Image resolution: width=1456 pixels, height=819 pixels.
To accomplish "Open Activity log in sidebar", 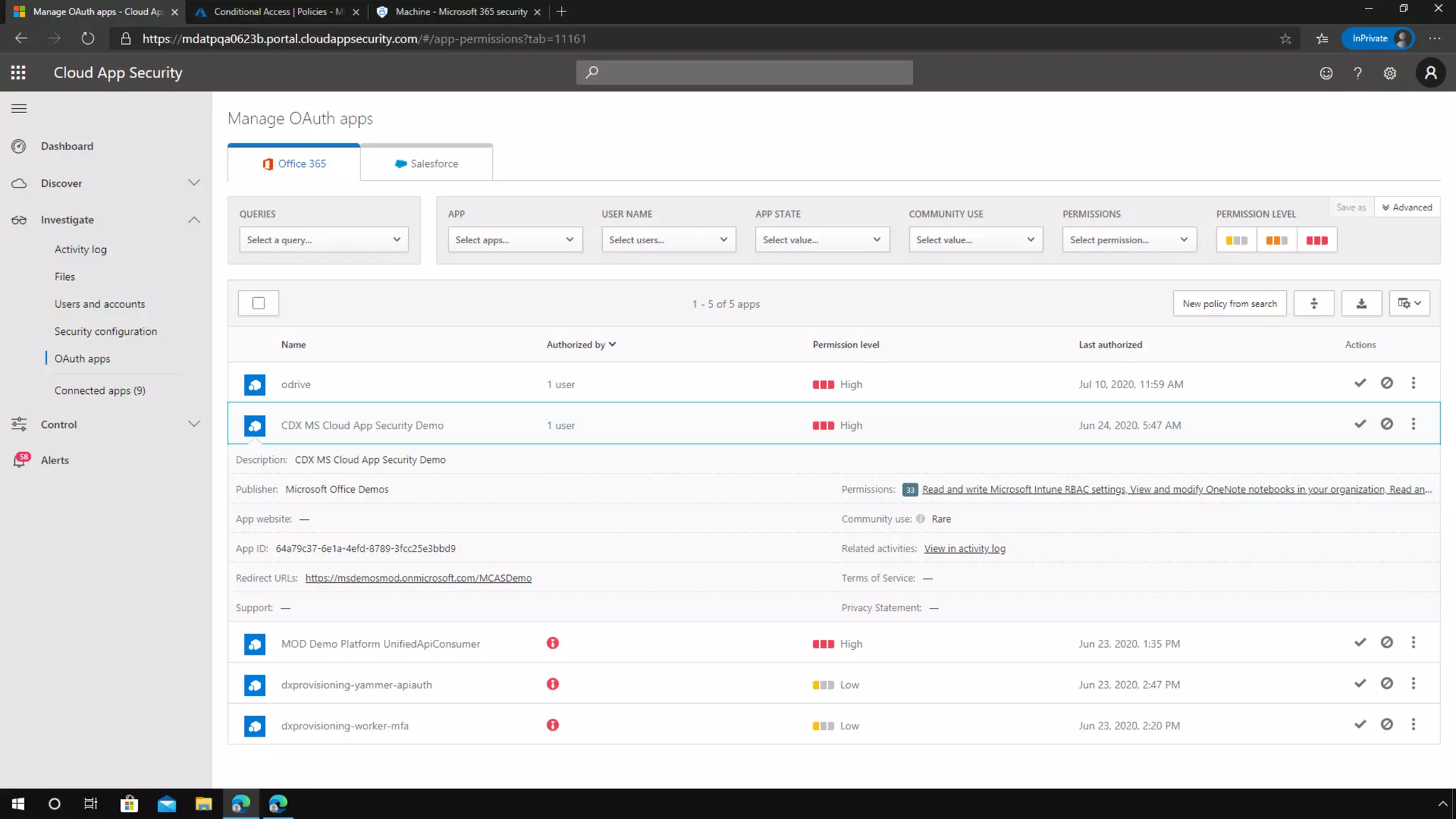I will (80, 250).
